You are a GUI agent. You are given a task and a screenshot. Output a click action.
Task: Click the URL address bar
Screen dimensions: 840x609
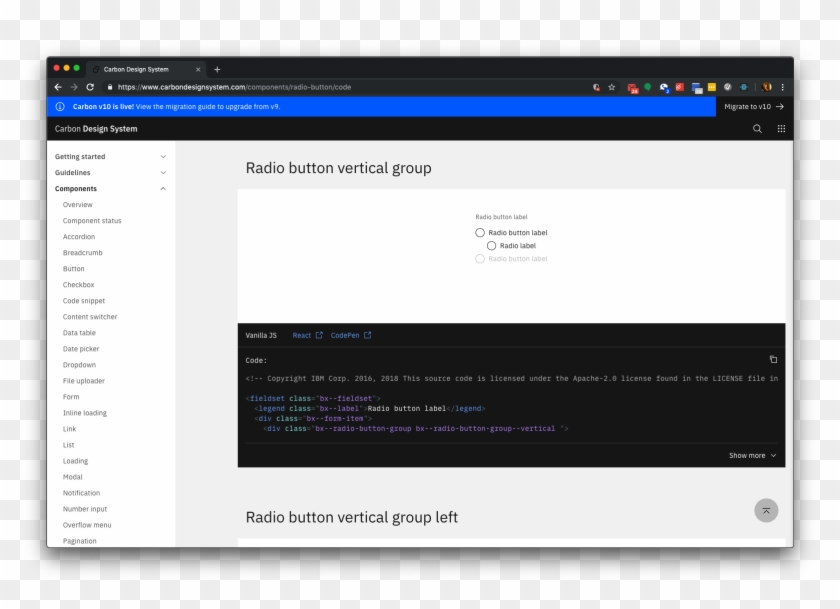(x=350, y=87)
